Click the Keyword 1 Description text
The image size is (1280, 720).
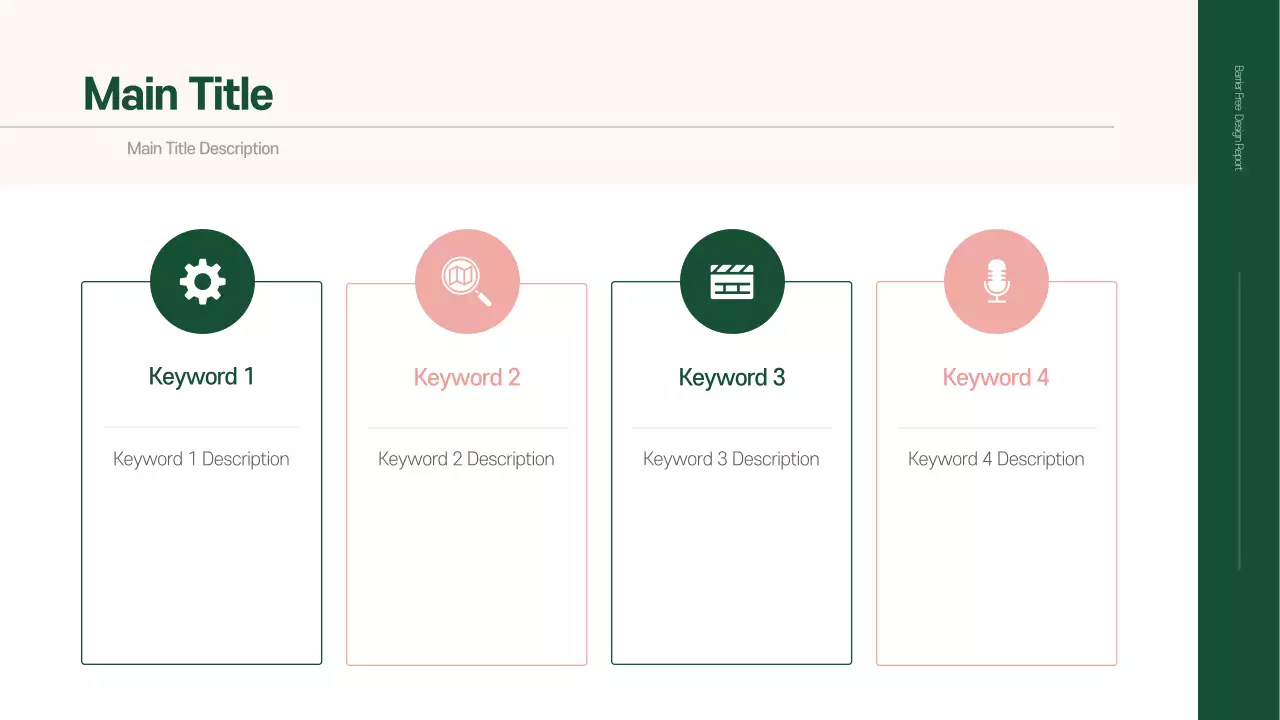[201, 458]
